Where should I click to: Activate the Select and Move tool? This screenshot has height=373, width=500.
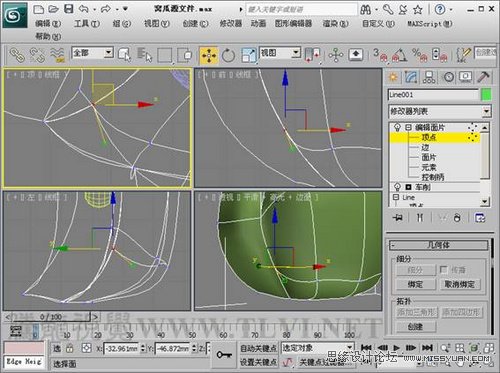point(209,55)
